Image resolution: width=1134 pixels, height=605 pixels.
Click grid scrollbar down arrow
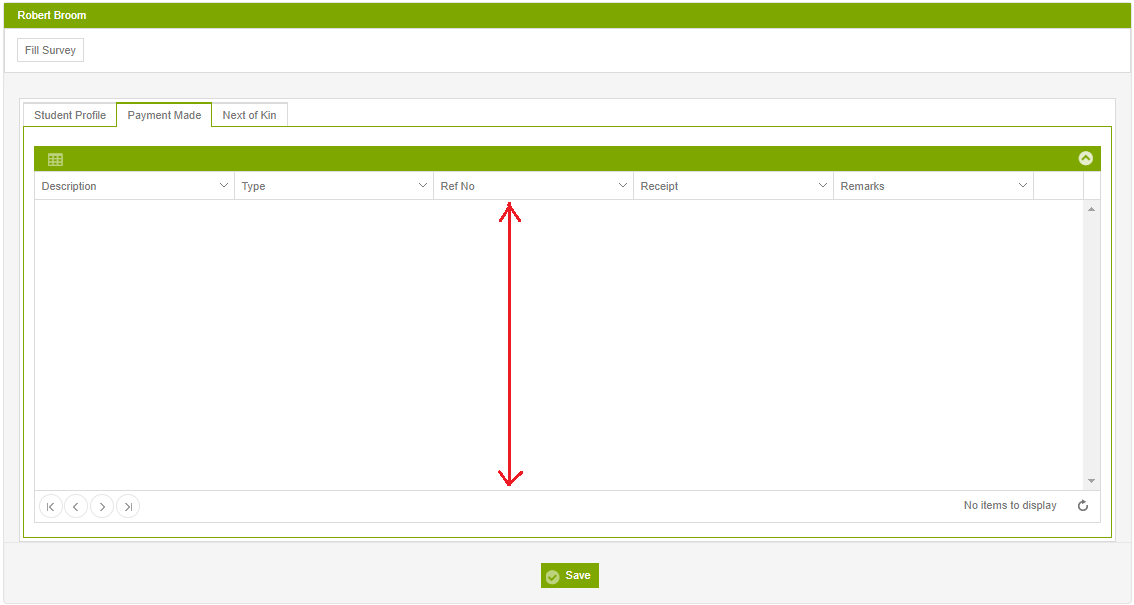[1091, 481]
